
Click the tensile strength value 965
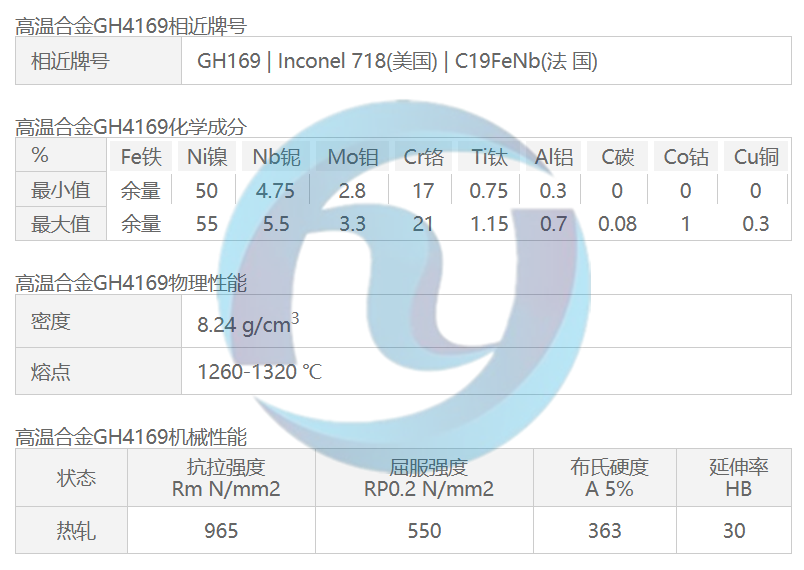tap(221, 531)
